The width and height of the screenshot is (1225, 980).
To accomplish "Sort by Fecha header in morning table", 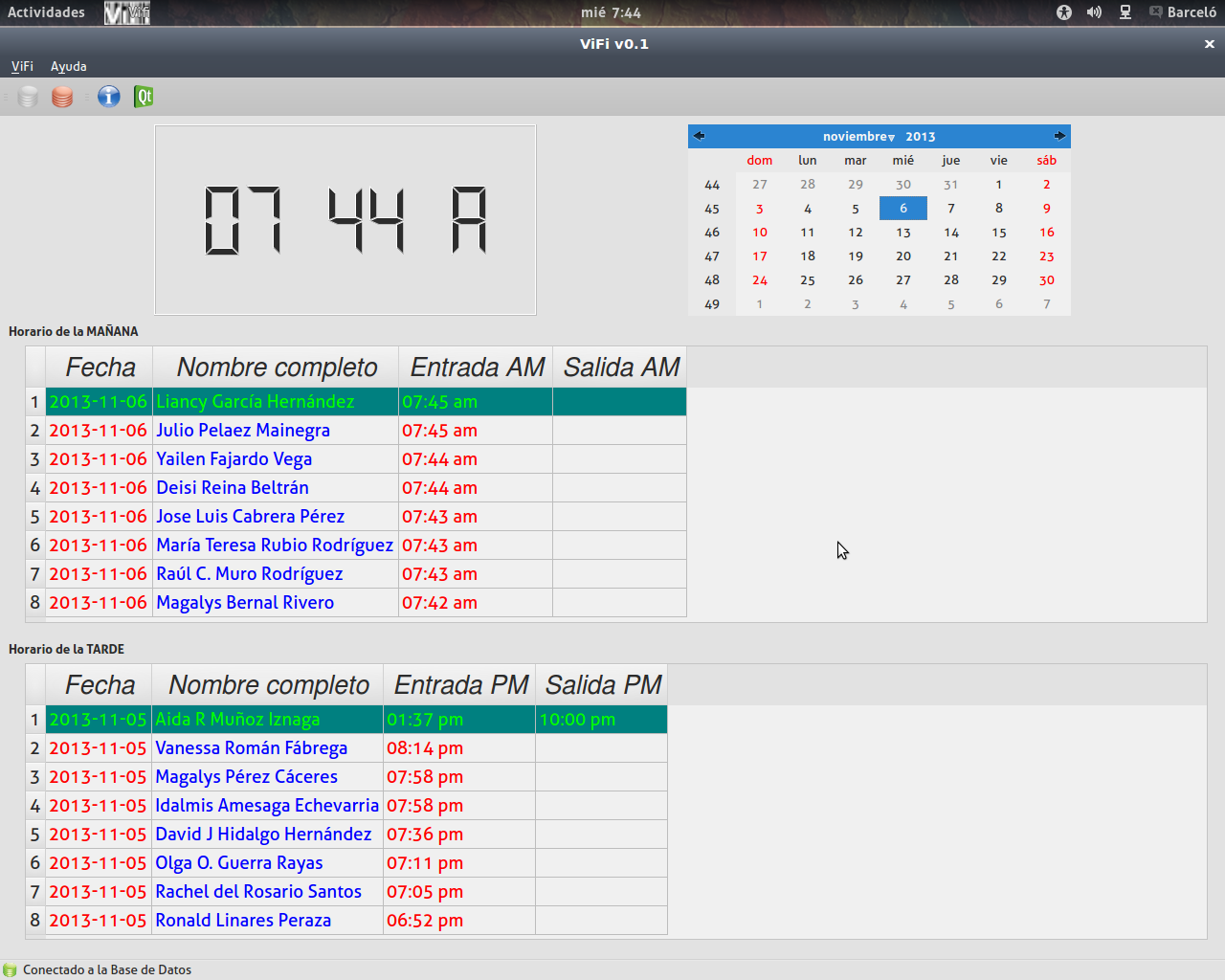I will (x=100, y=367).
